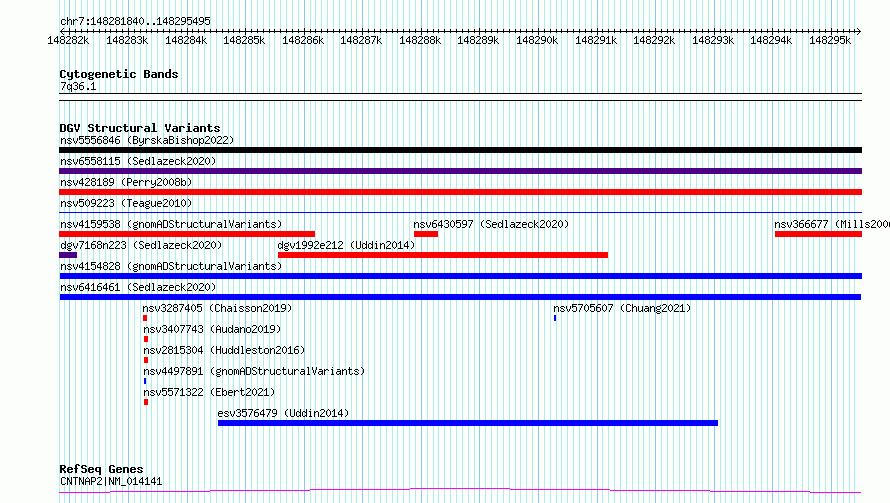The width and height of the screenshot is (890, 503).
Task: Click the nsv6430597 (Sedlazeck2020) label
Action: coord(491,224)
